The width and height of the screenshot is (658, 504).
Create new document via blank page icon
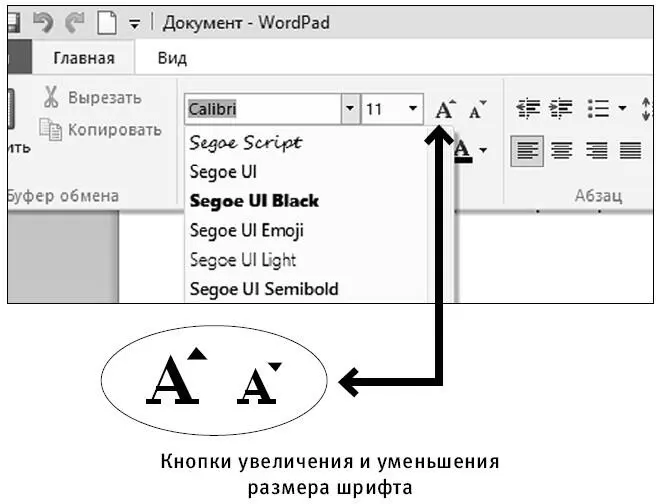point(107,22)
